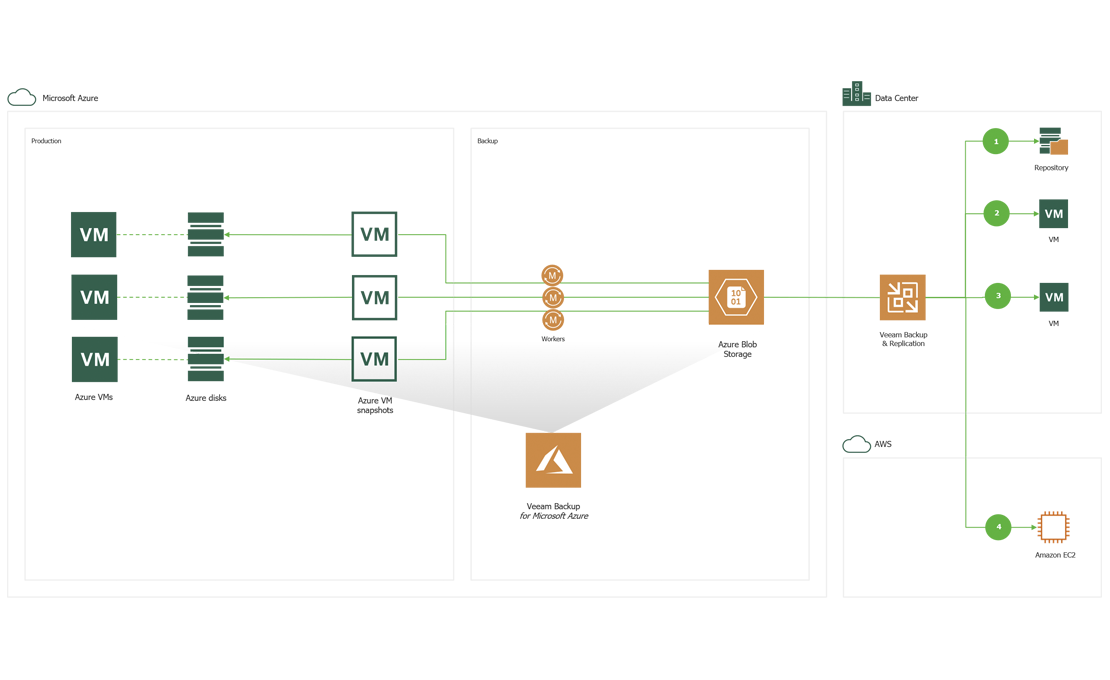Select the green circle numbered 2
This screenshot has width=1110, height=680.
click(x=996, y=213)
